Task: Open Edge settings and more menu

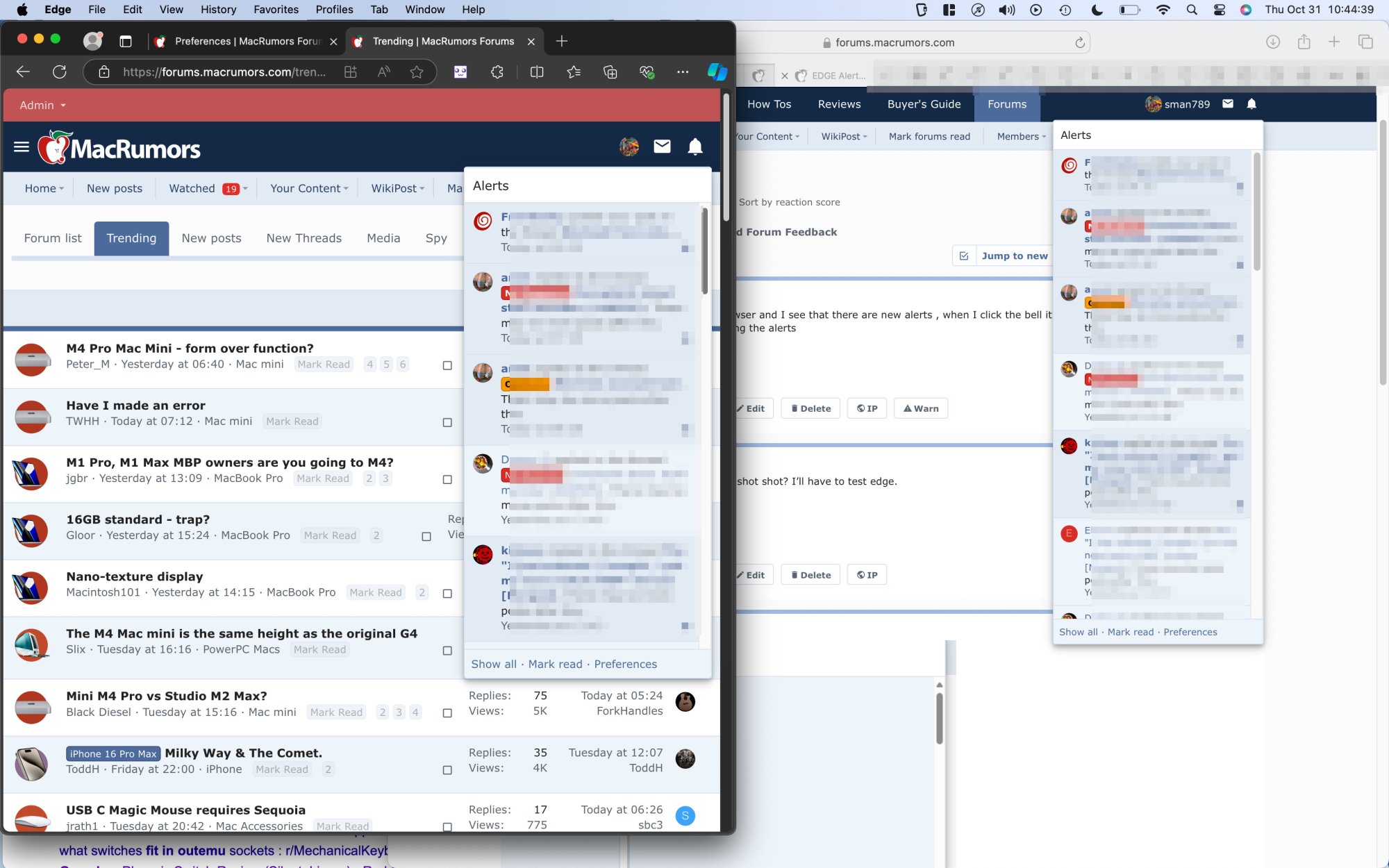Action: tap(683, 72)
